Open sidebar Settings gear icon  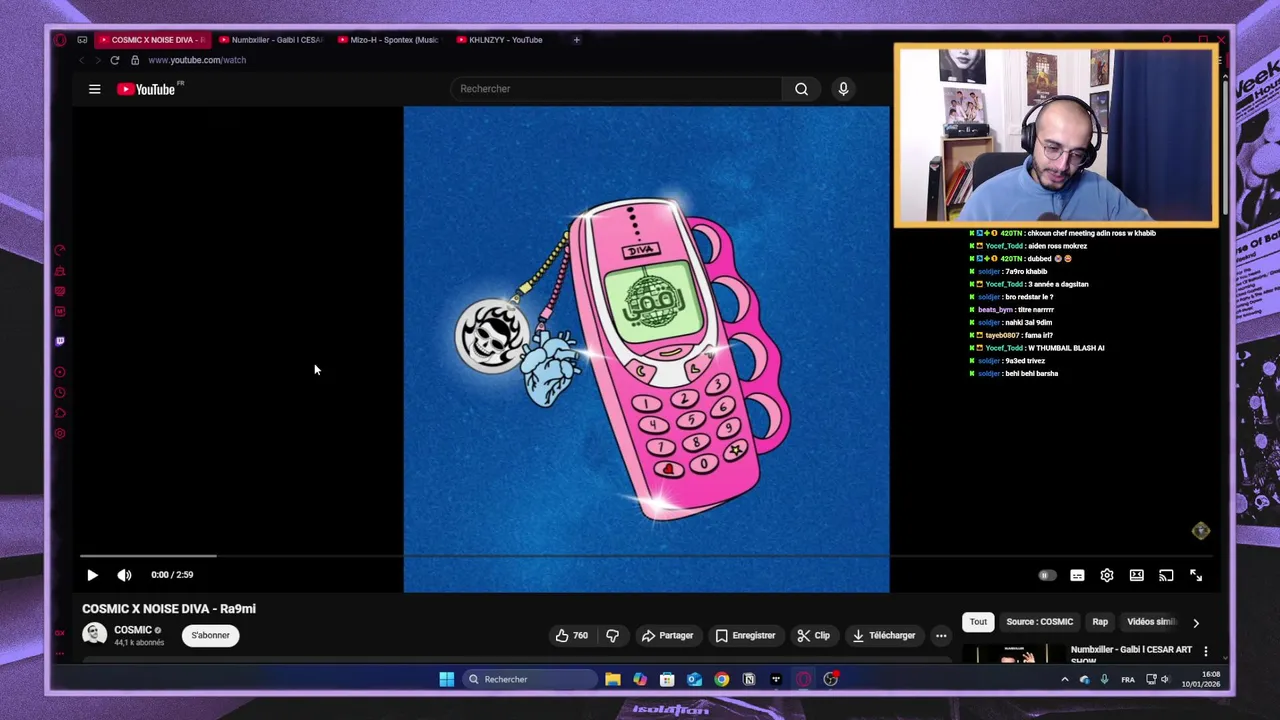pos(60,433)
